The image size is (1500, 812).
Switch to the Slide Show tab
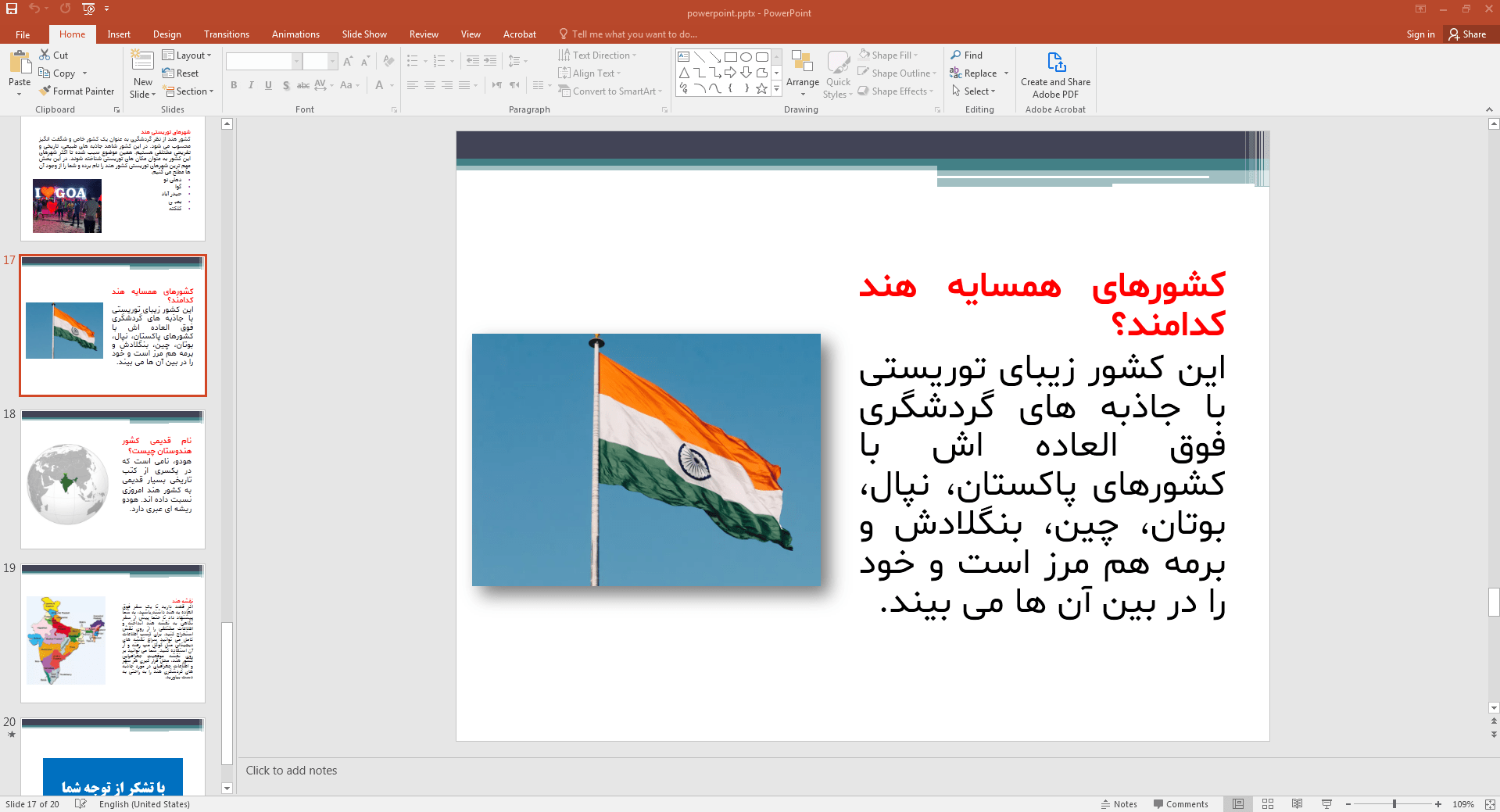tap(364, 34)
